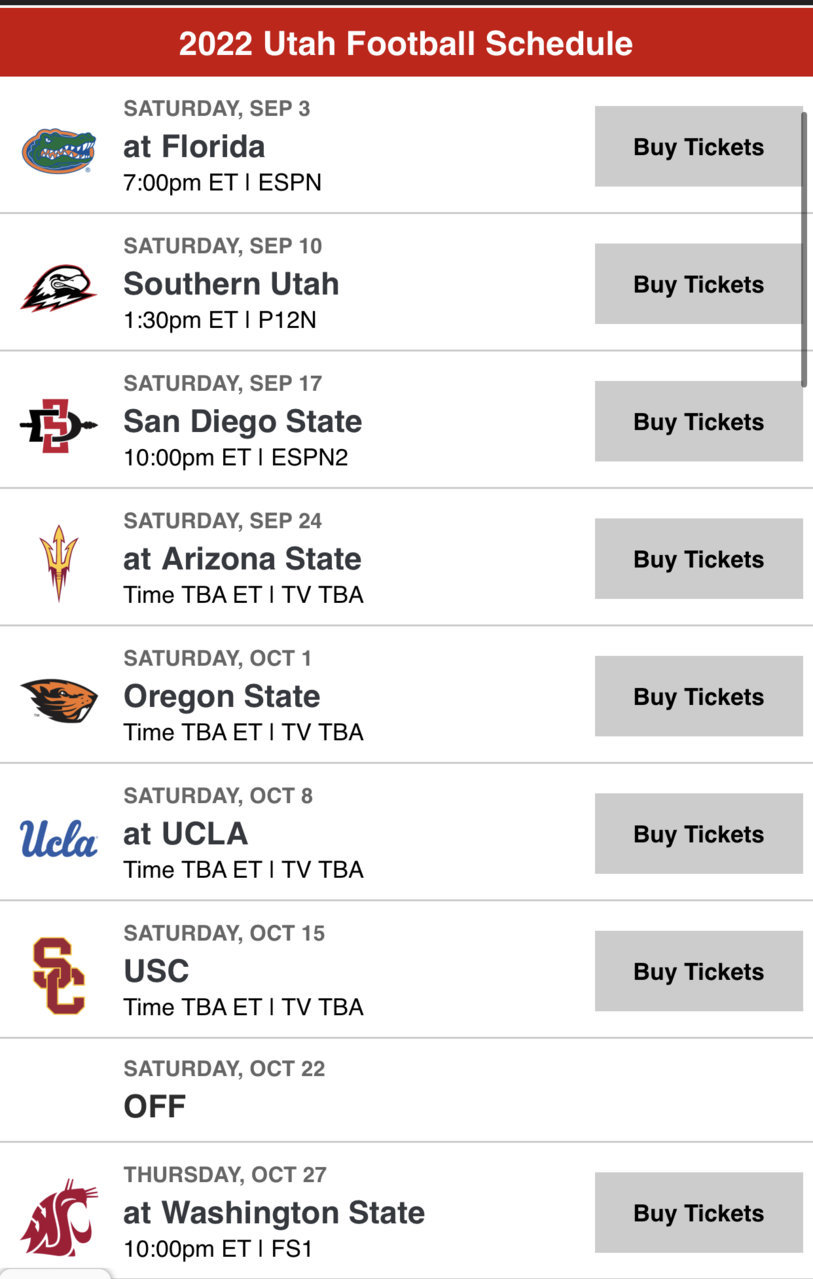Buy tickets for San Diego State game
The height and width of the screenshot is (1279, 813).
pos(699,422)
